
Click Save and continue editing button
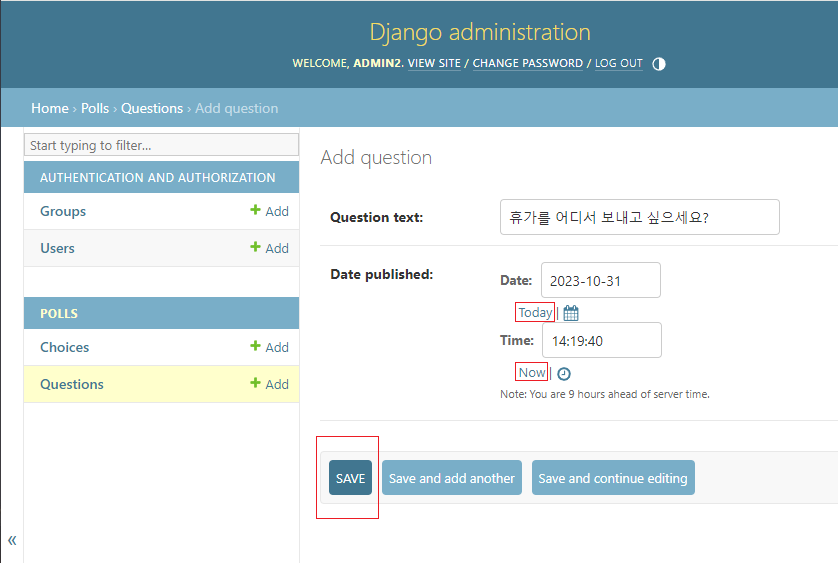613,477
